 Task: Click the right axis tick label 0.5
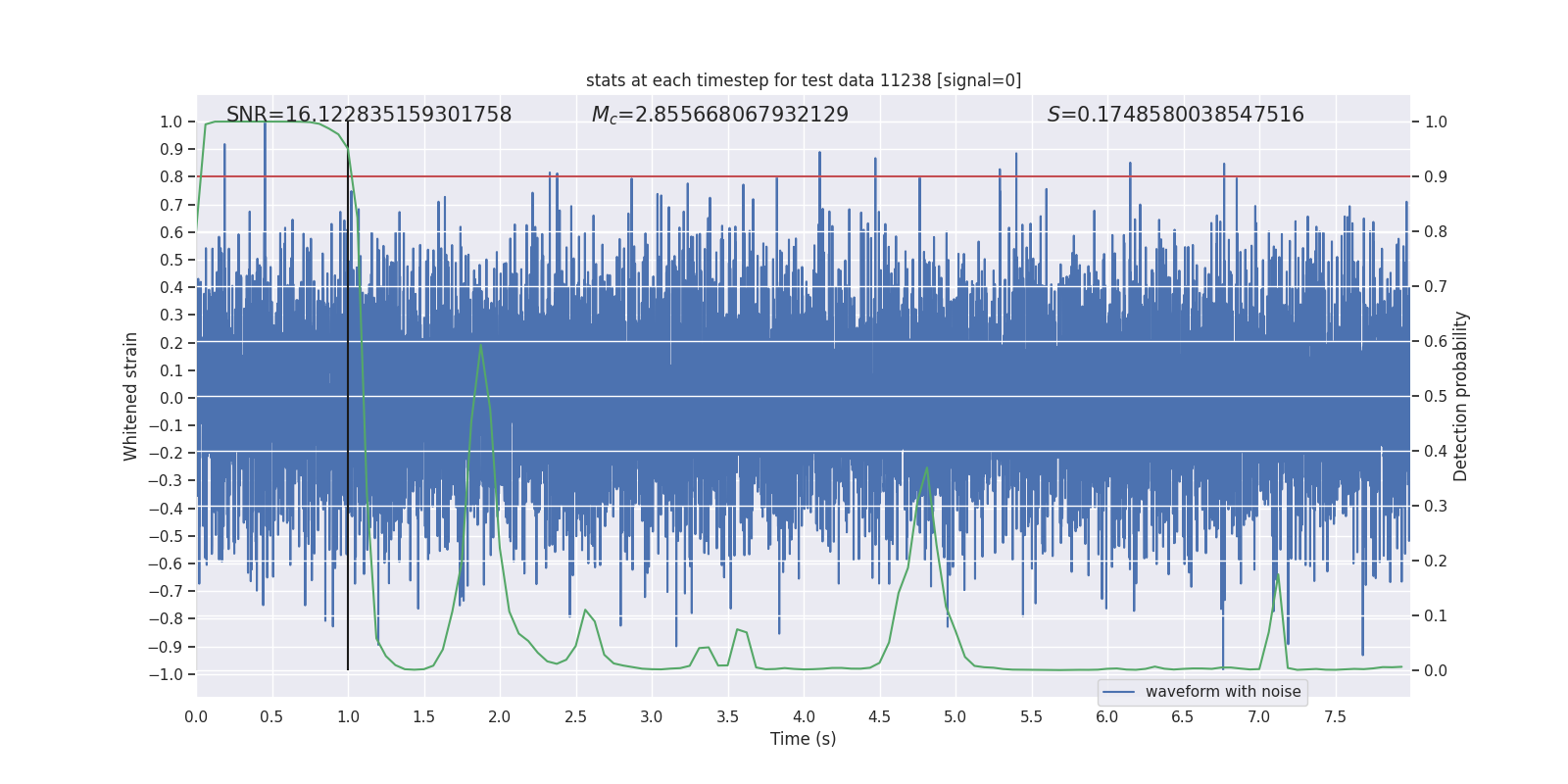1436,397
